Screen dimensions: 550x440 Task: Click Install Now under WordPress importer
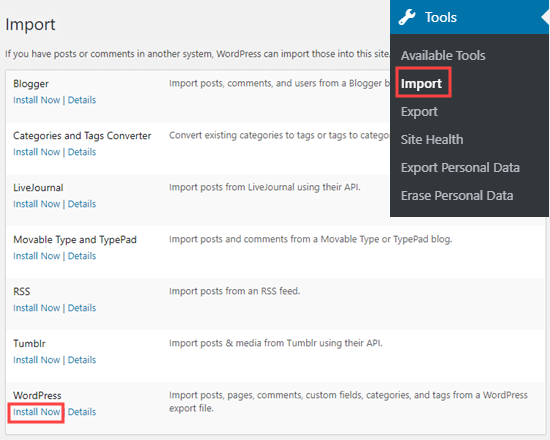36,412
